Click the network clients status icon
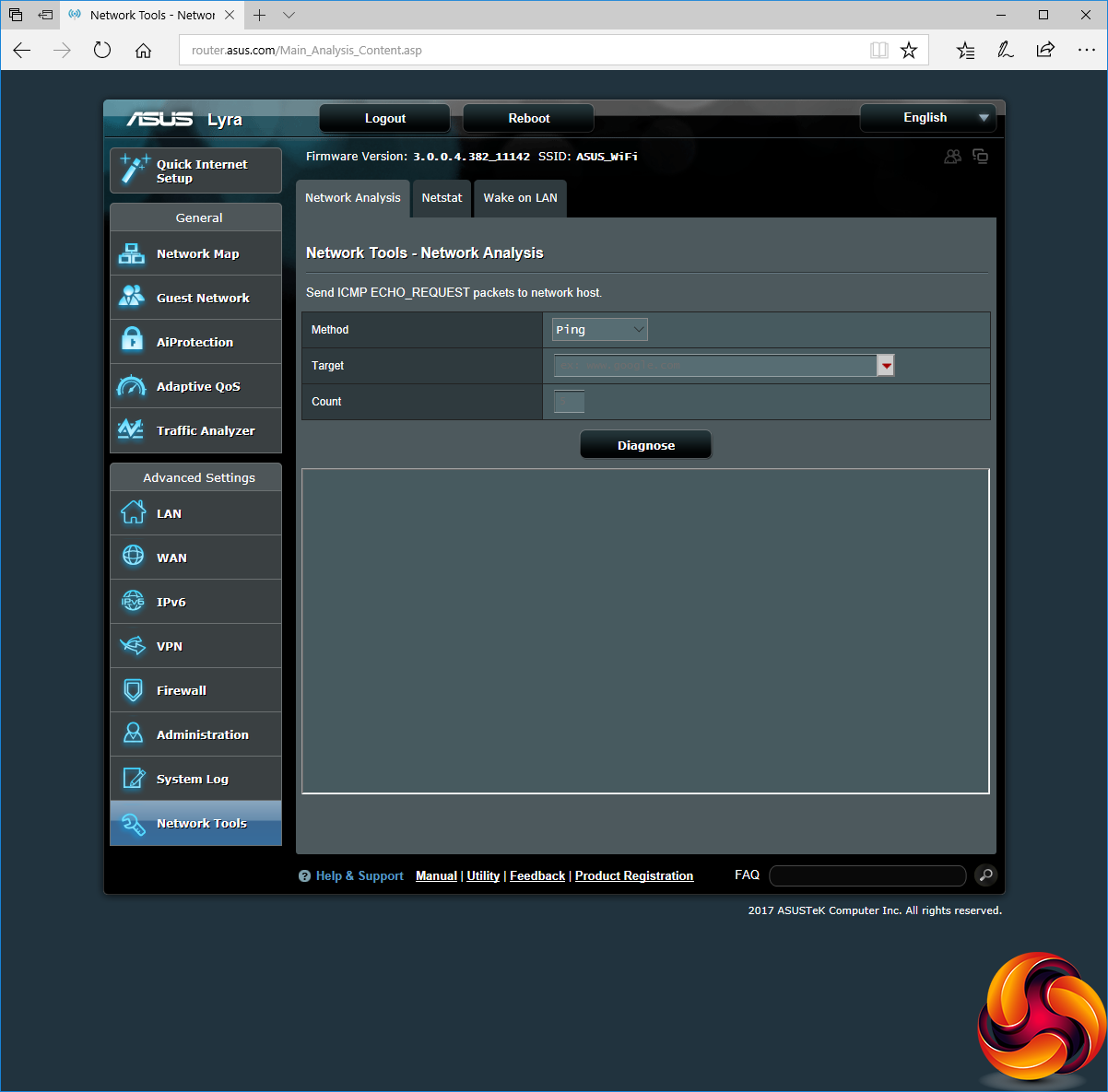Viewport: 1108px width, 1092px height. click(x=981, y=157)
